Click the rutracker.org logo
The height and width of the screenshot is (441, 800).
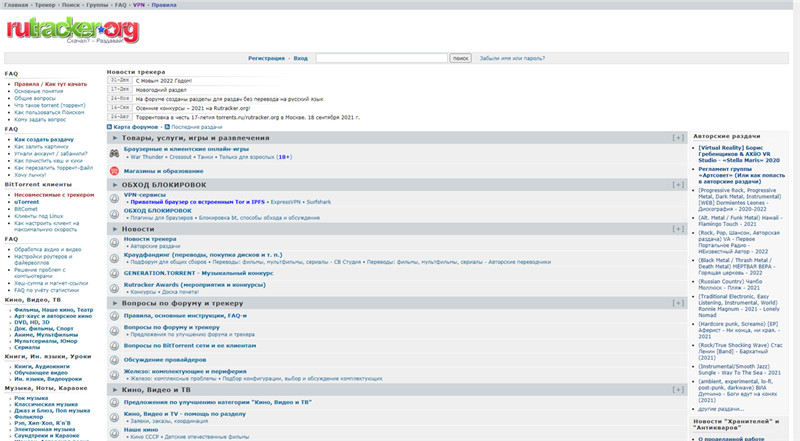(x=72, y=31)
